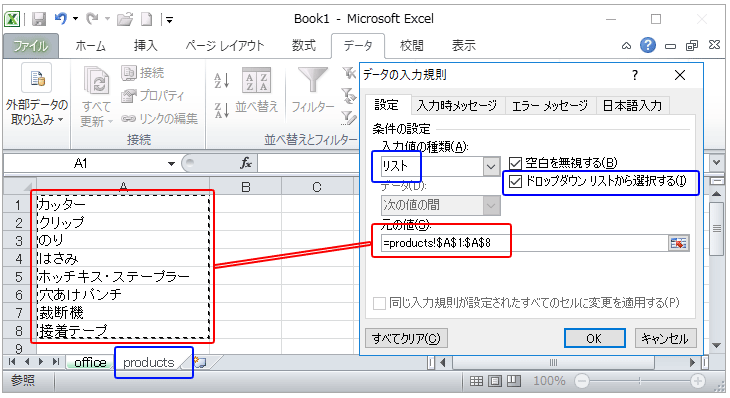Click the zoom slider handle
This screenshot has height=398, width=730.
click(640, 381)
